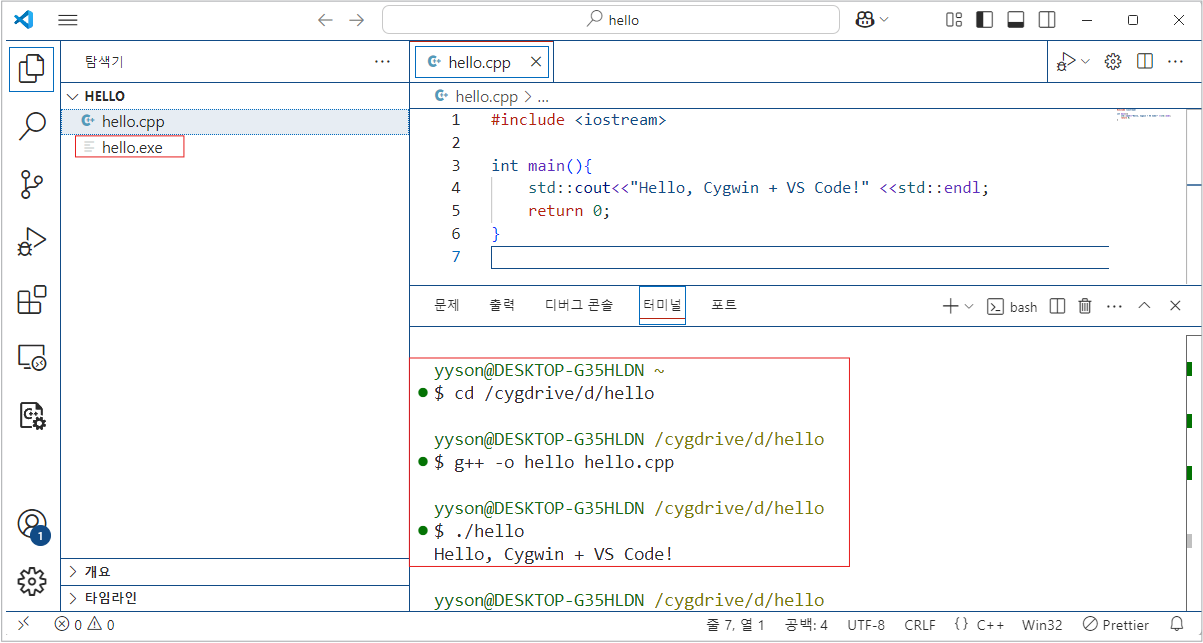This screenshot has height=643, width=1203.
Task: Switch to the 출력 output tab
Action: 502,305
